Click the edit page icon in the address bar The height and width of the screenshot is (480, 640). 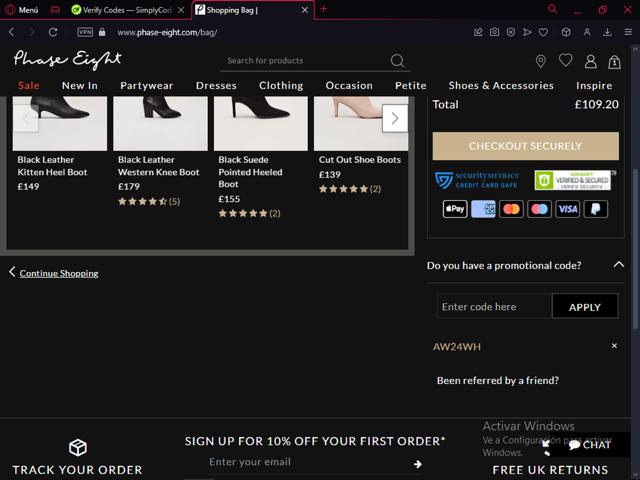(x=478, y=32)
